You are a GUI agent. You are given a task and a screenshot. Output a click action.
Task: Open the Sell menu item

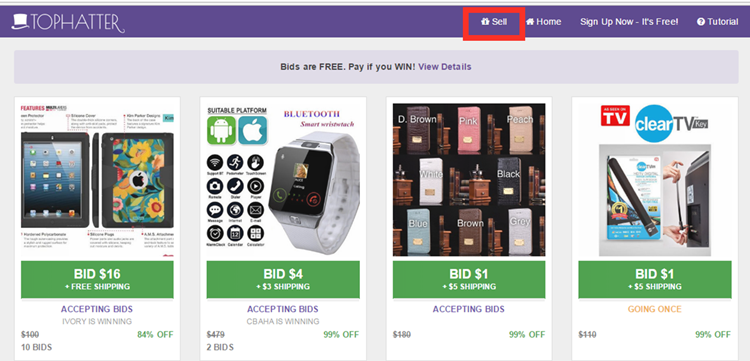tap(494, 22)
